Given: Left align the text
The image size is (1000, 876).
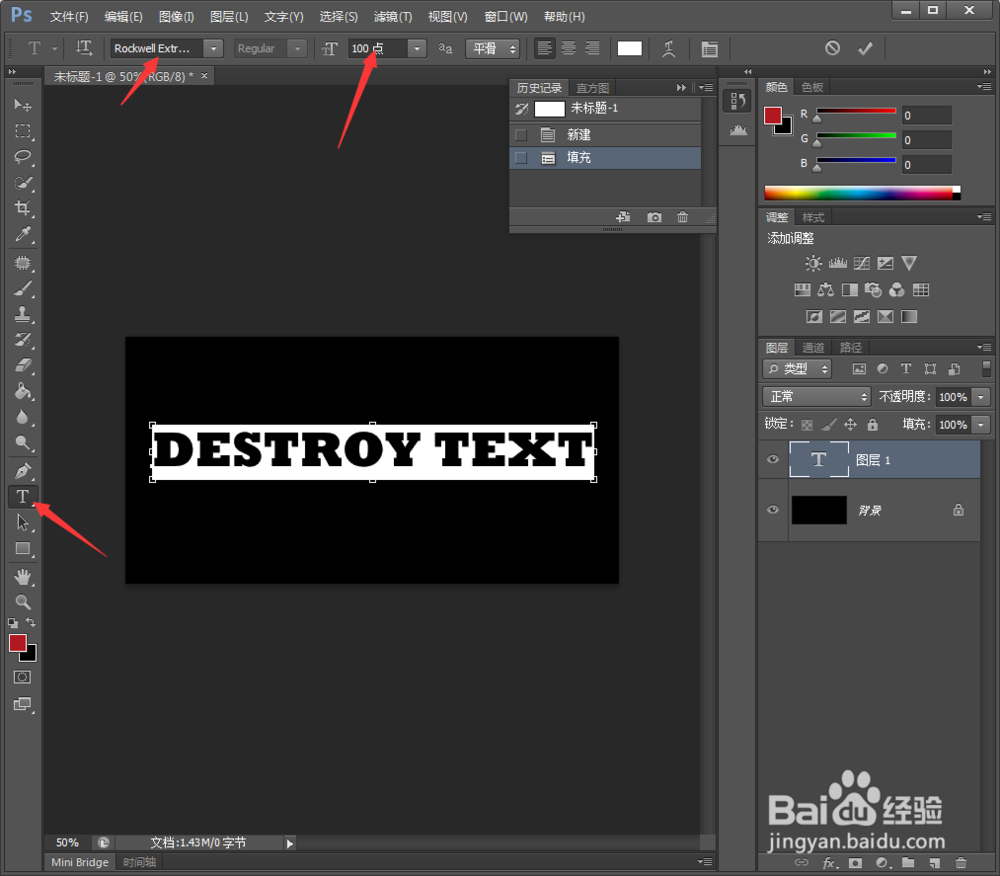Looking at the screenshot, I should [544, 48].
